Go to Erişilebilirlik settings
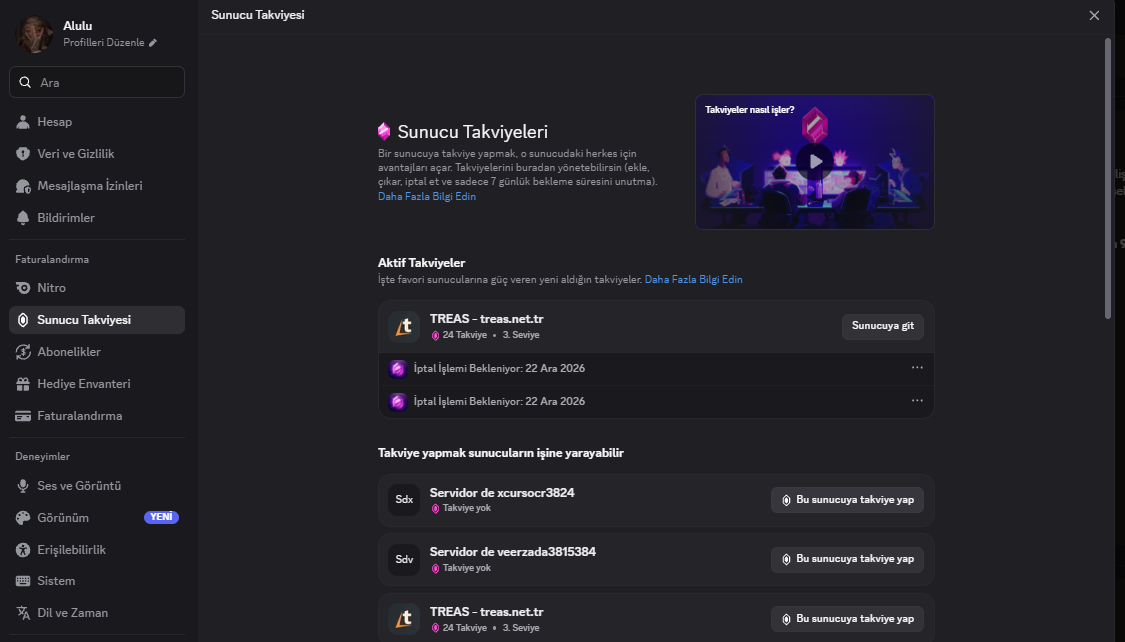Viewport: 1125px width, 642px height. pos(97,549)
